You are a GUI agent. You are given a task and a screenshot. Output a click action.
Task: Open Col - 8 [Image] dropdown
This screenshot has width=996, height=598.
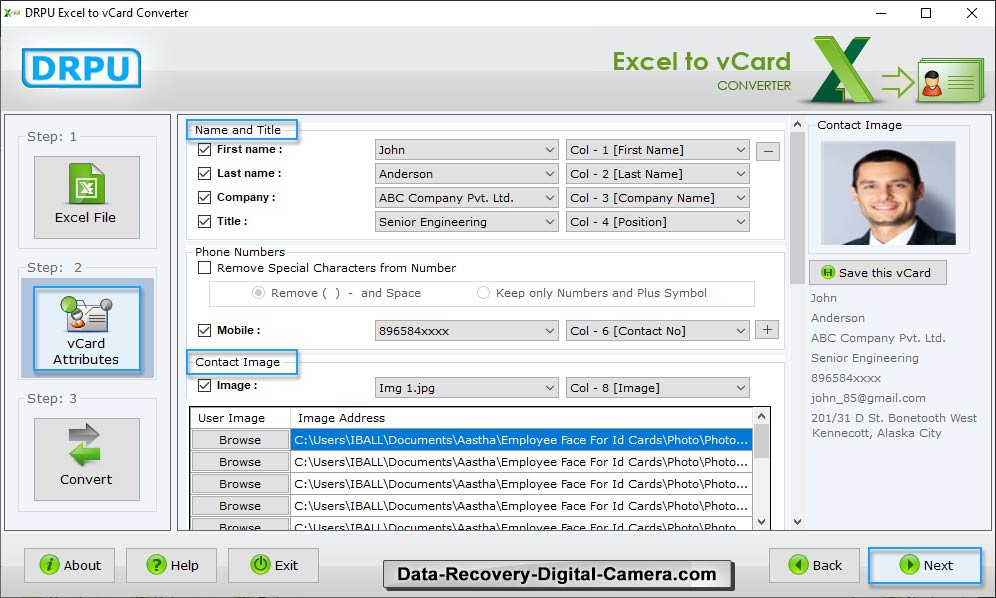click(657, 388)
